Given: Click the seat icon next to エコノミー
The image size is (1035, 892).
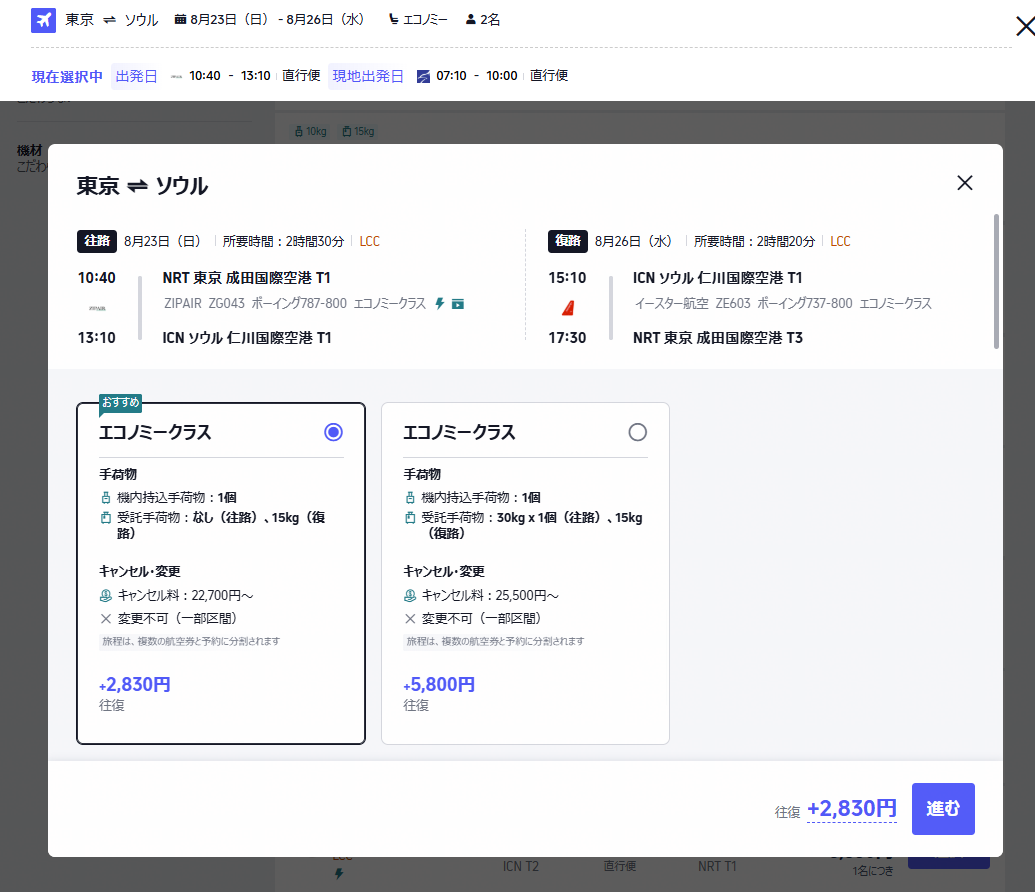Looking at the screenshot, I should 393,20.
